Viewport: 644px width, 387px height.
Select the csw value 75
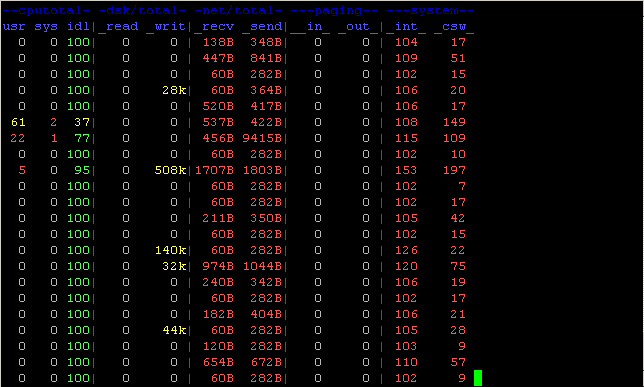458,266
